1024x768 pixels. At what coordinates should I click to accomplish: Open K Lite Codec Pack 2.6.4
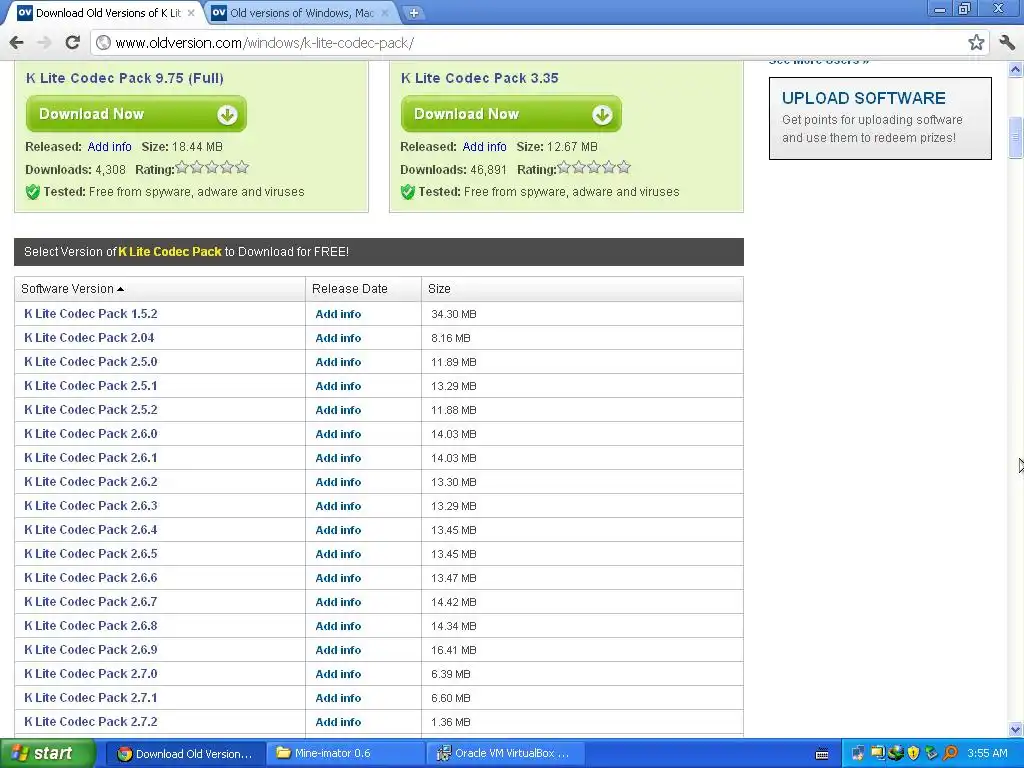pos(91,530)
